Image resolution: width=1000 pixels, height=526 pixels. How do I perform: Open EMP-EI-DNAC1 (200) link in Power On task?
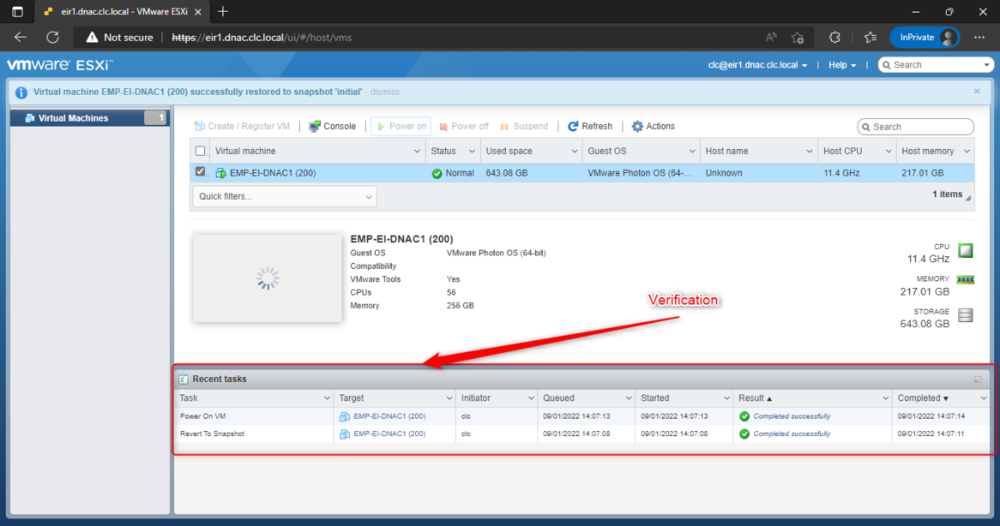(389, 416)
